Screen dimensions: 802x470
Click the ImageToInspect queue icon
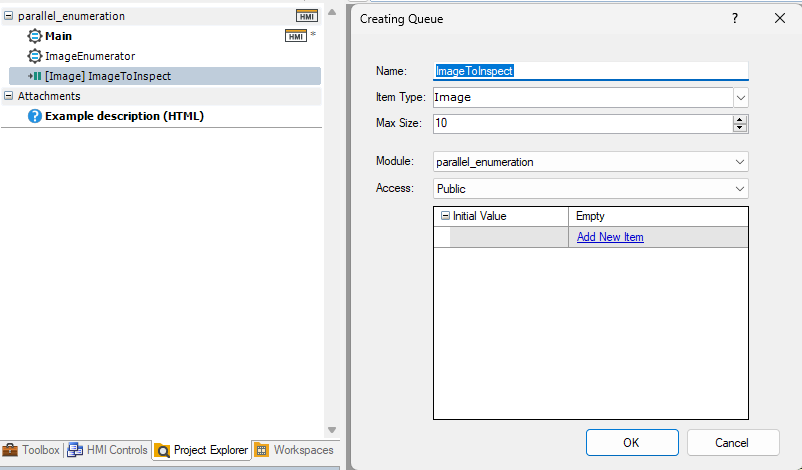pos(35,76)
